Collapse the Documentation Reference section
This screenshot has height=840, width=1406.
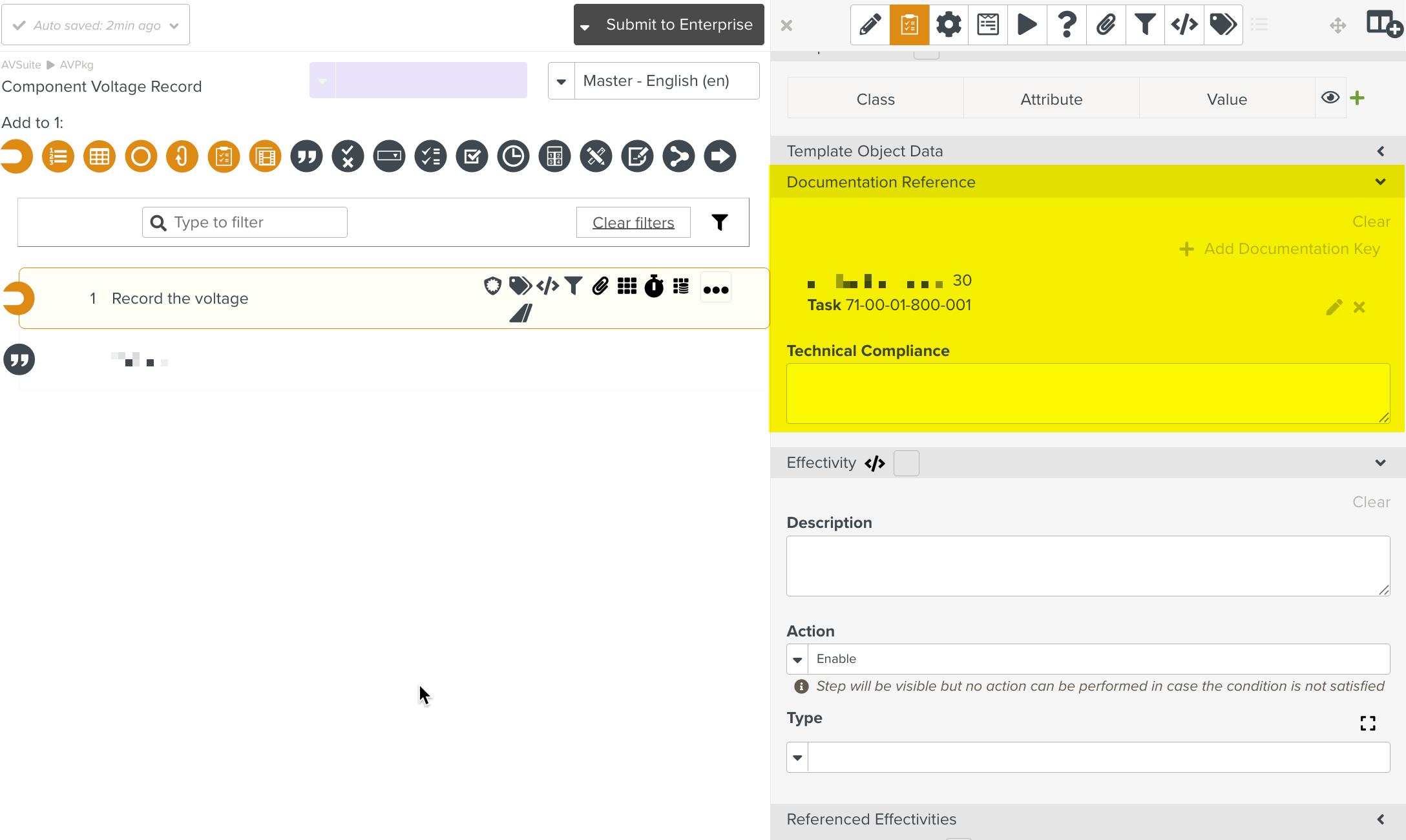pos(1380,182)
